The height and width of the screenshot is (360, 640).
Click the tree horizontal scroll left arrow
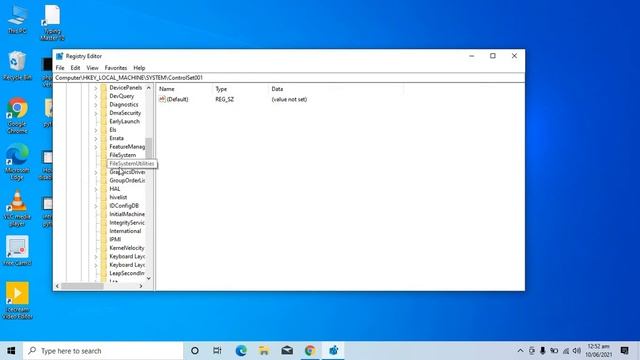58,286
